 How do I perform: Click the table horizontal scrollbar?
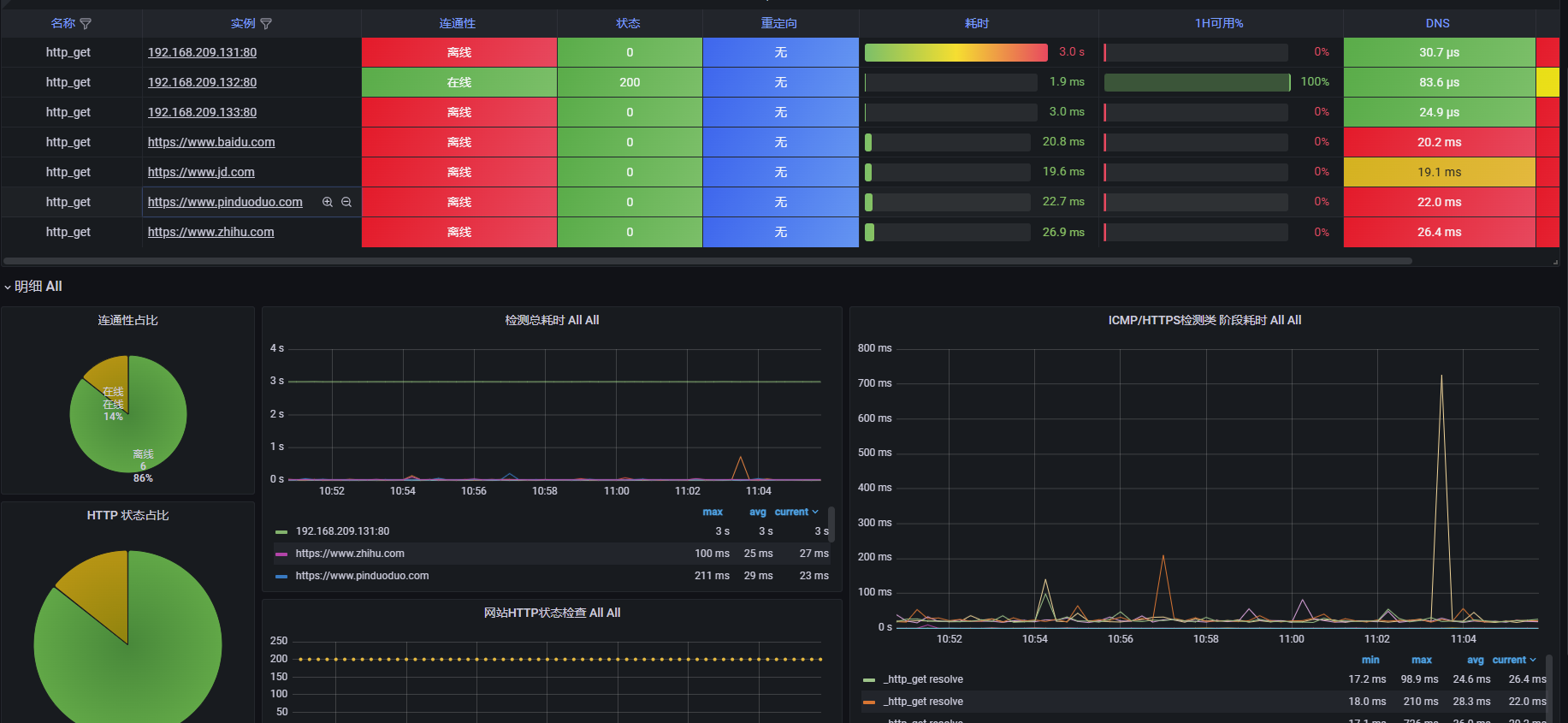pyautogui.click(x=707, y=261)
